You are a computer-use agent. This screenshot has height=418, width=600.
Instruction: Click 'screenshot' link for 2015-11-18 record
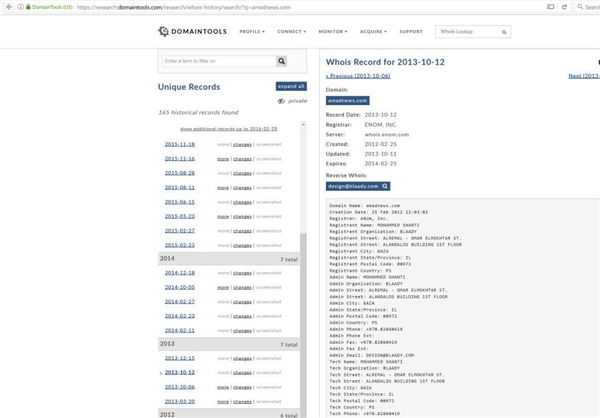click(x=269, y=145)
